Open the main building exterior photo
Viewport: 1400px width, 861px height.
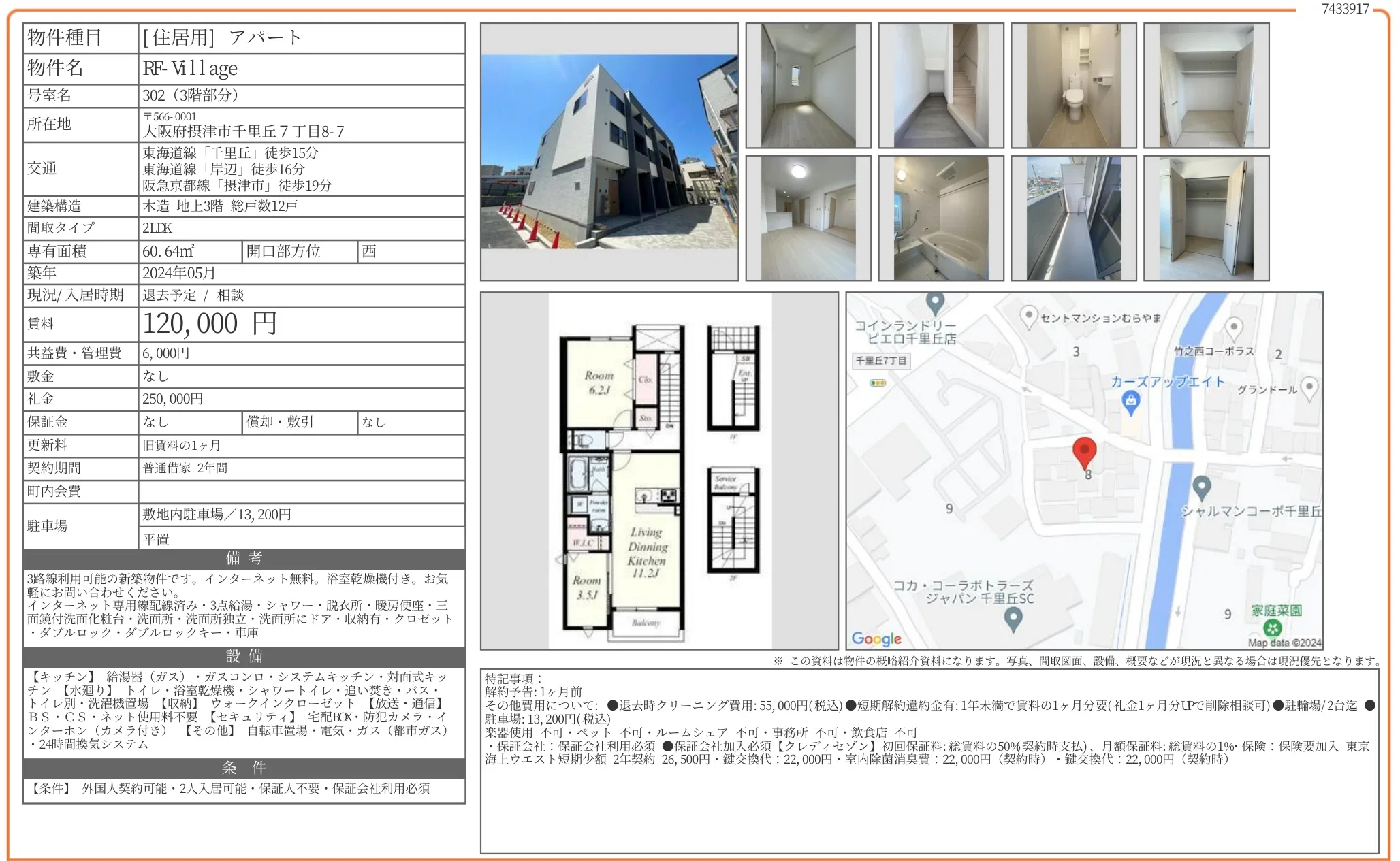pos(609,152)
